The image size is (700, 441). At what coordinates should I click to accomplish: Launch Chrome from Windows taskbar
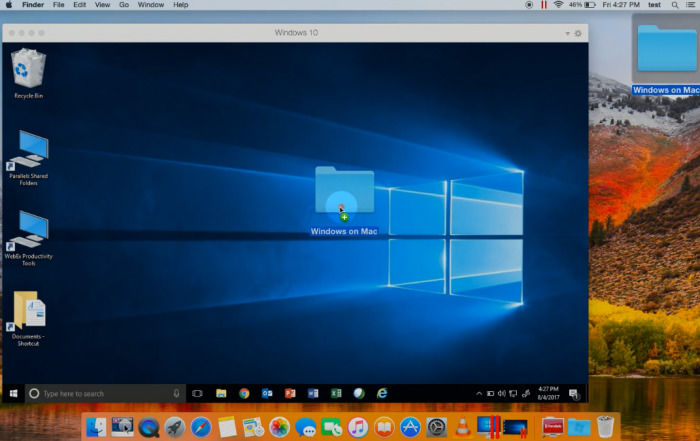[244, 393]
